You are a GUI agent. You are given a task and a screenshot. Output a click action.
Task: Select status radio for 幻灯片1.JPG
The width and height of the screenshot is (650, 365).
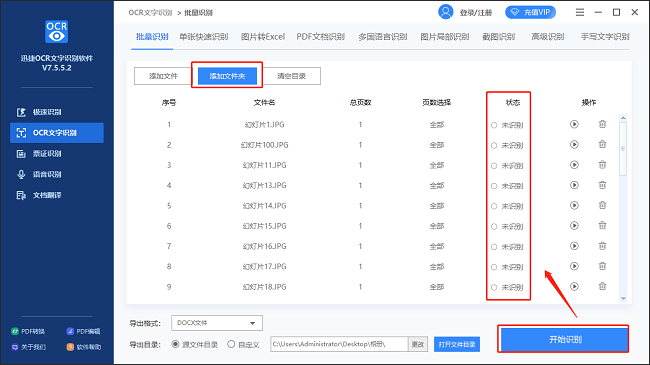[494, 125]
